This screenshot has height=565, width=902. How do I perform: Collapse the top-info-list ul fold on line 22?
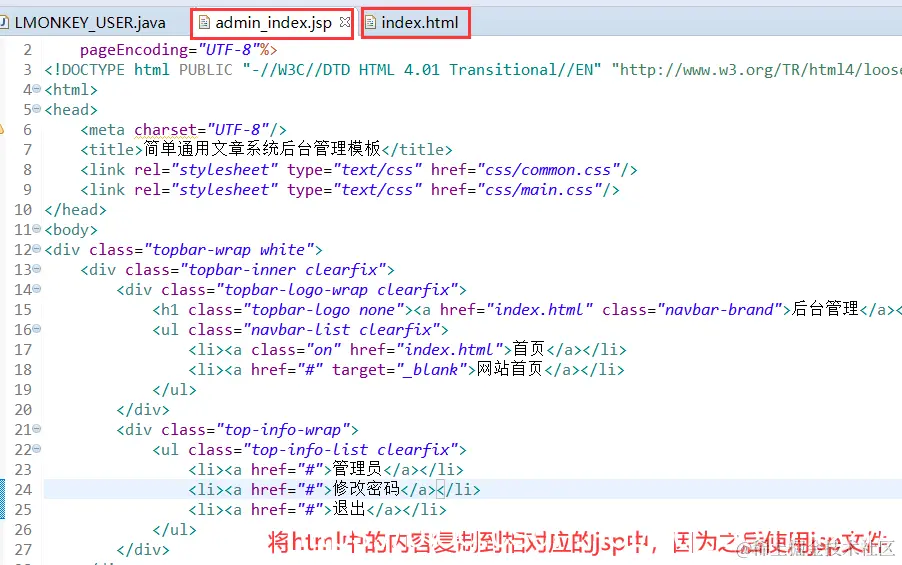pos(37,449)
